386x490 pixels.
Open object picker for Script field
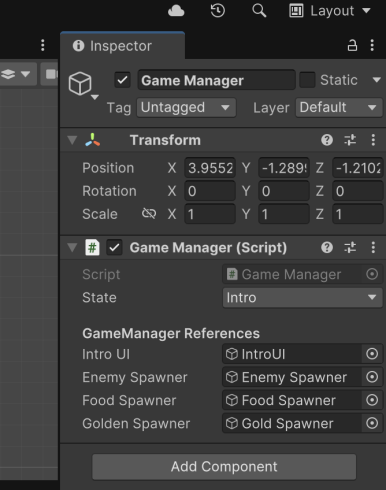pos(372,274)
